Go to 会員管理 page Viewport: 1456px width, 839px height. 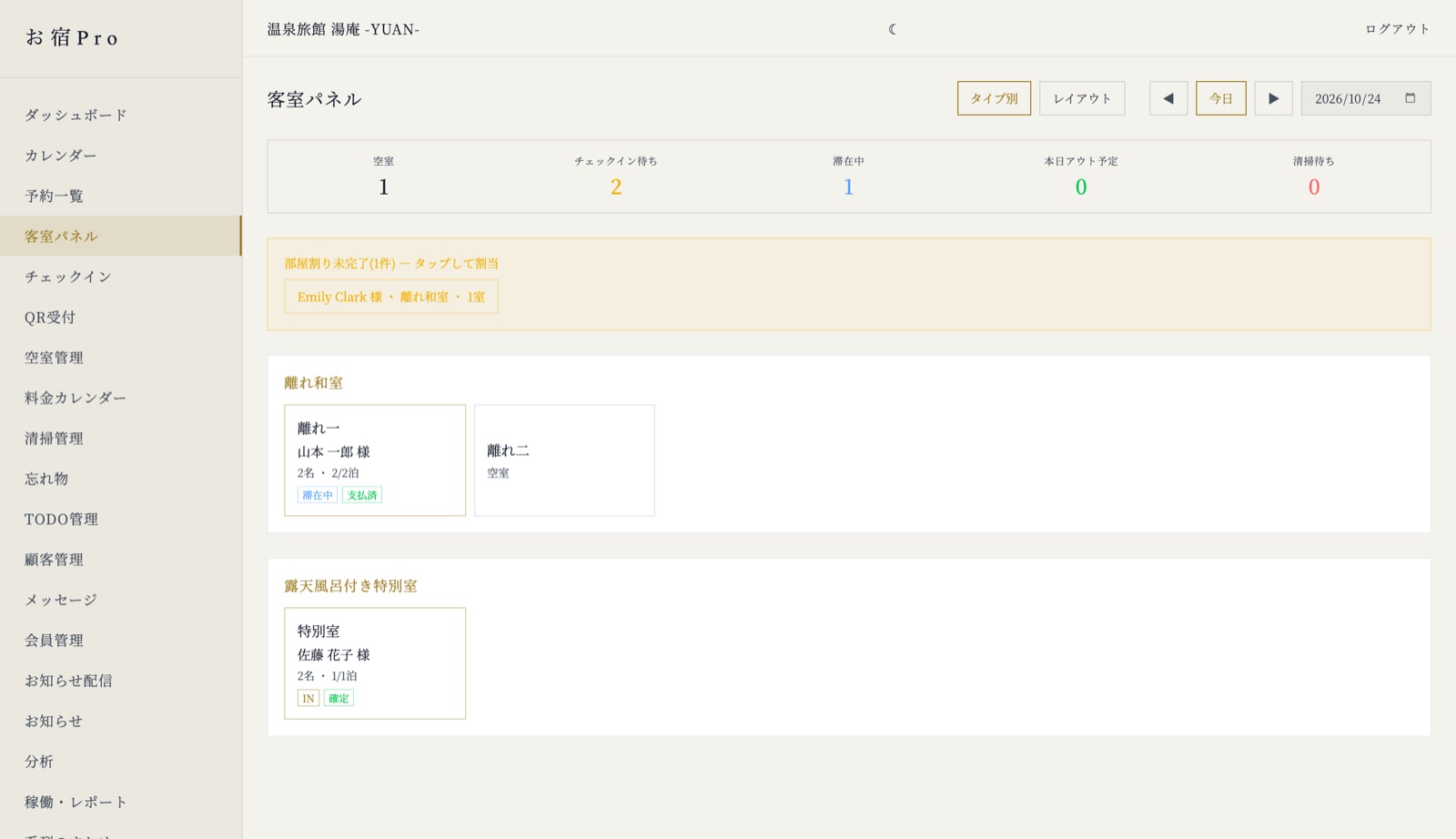tap(121, 640)
